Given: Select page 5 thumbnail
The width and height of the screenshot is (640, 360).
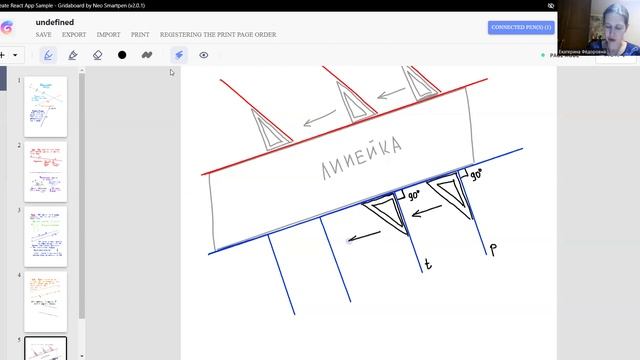Looking at the screenshot, I should [x=45, y=349].
